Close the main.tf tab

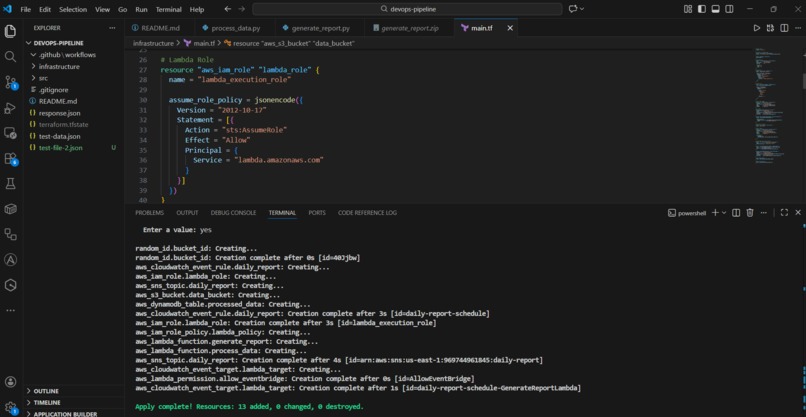[510, 28]
